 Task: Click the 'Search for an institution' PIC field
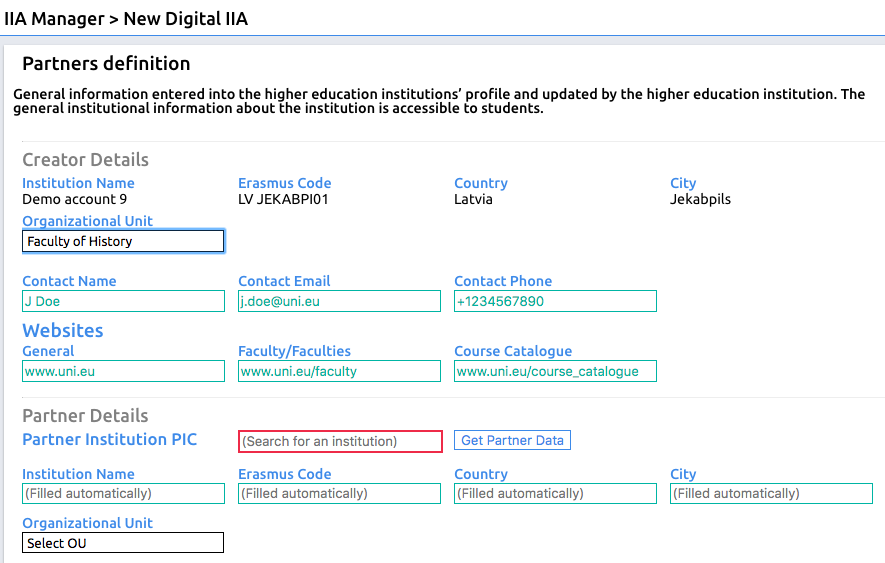point(340,441)
